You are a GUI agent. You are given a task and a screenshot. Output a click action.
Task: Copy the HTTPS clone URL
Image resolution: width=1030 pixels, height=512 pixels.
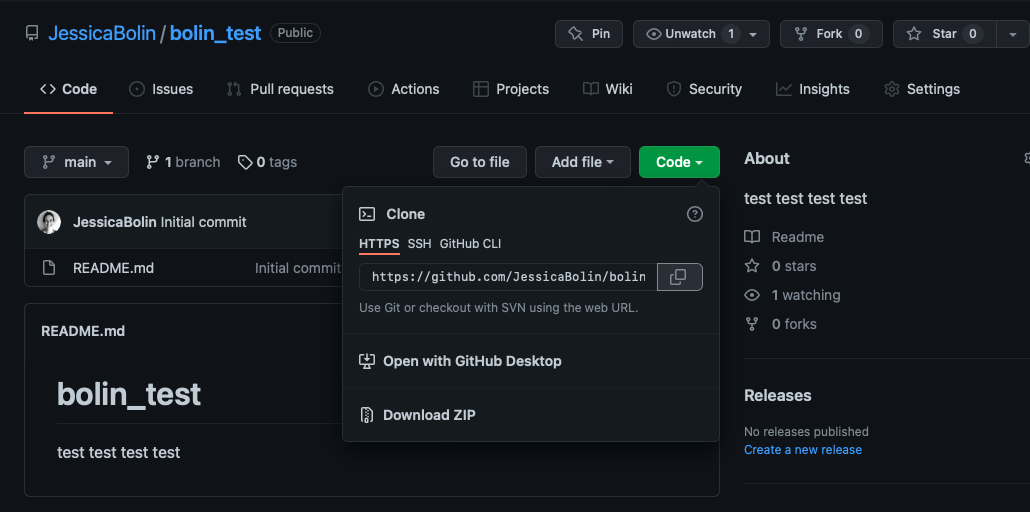(x=679, y=277)
